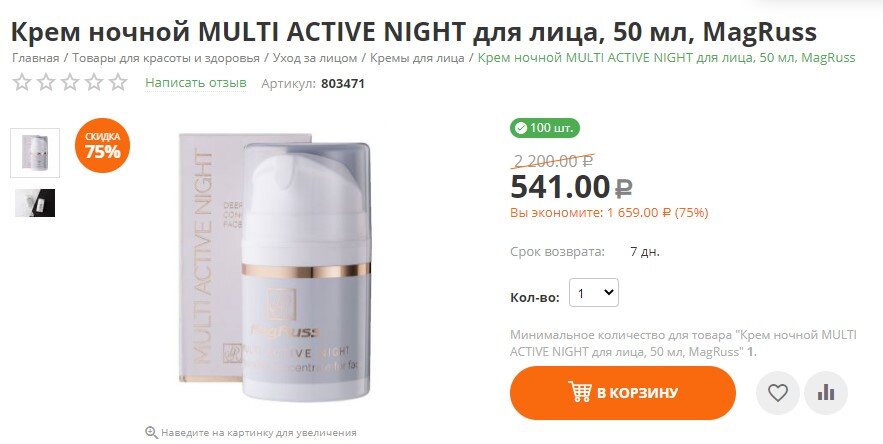This screenshot has width=883, height=444.
Task: Open comparison via bar chart icon
Action: click(826, 393)
